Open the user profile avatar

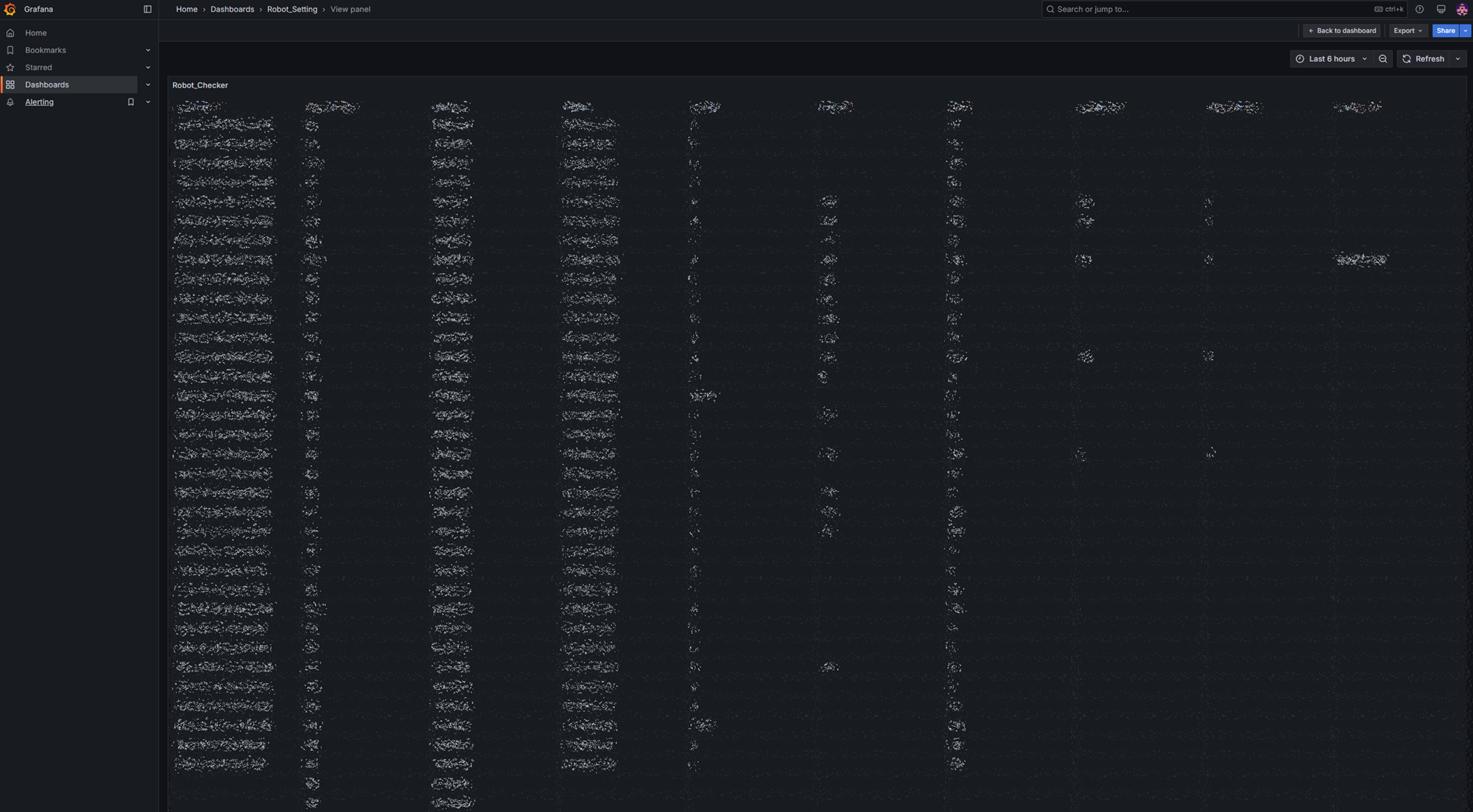(1462, 10)
